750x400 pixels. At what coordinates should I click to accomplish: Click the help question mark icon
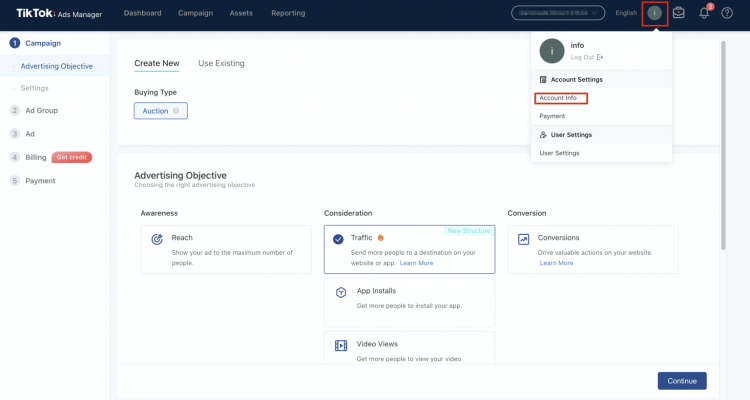(727, 13)
